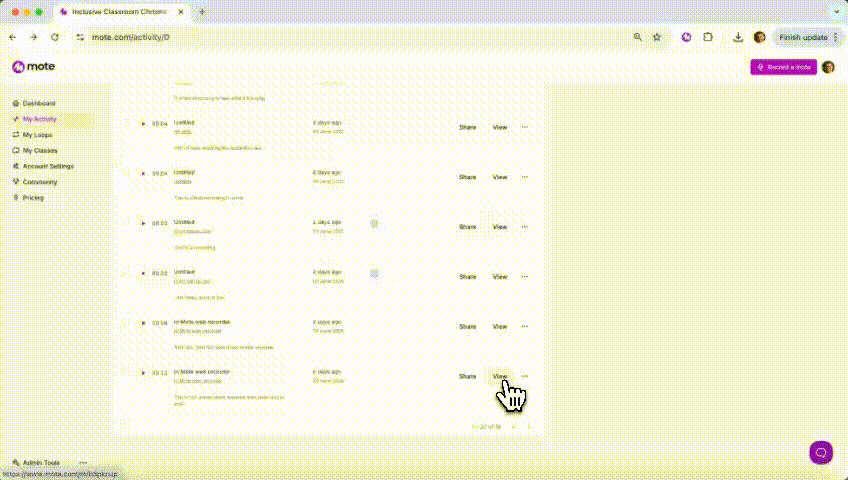
Task: Play the 00:11 In Mote web recorder mote
Action: click(143, 372)
